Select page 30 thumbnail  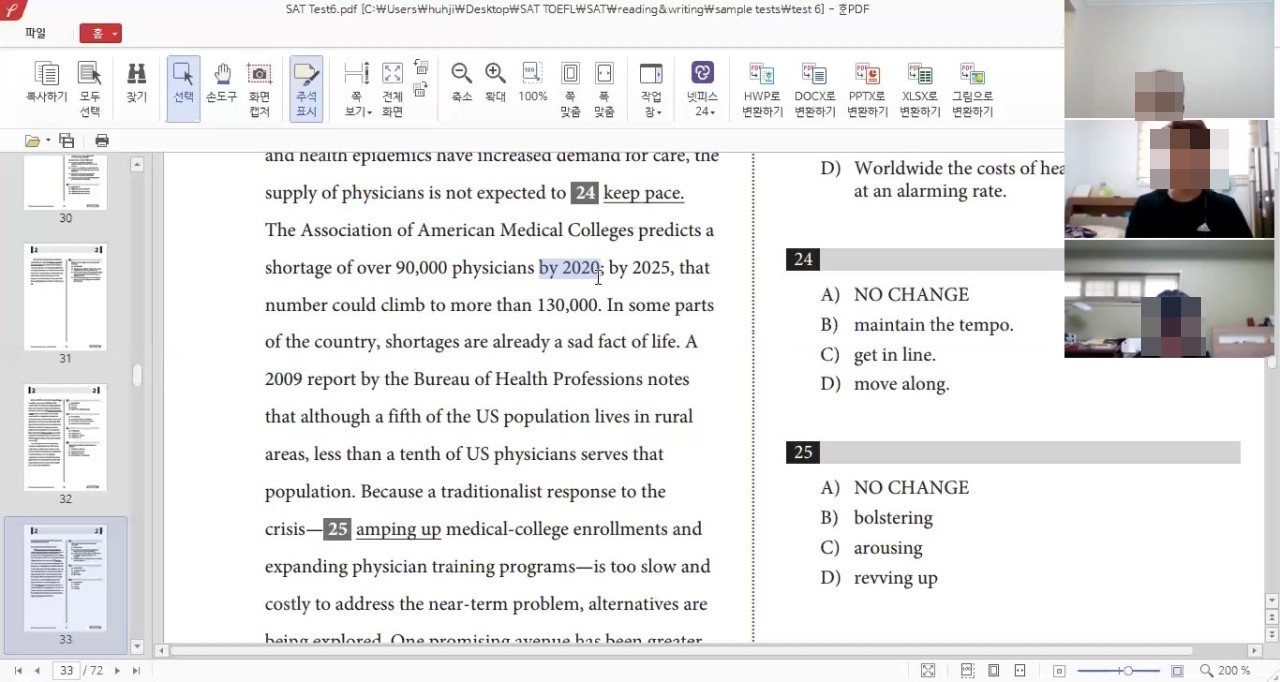pos(65,182)
